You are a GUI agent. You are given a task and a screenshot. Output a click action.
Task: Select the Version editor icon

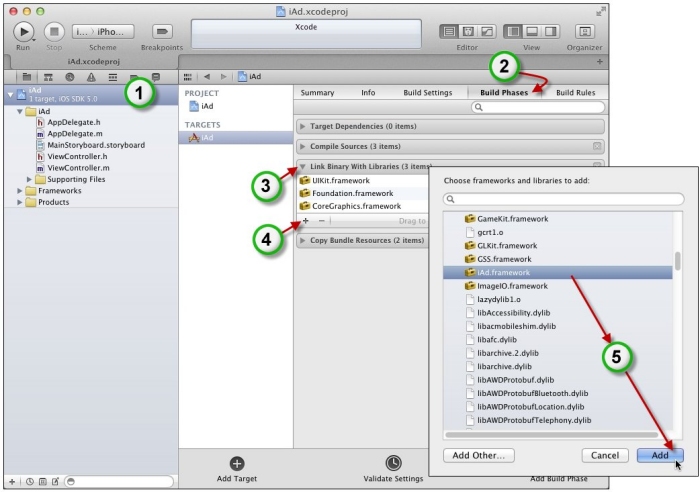(x=487, y=32)
